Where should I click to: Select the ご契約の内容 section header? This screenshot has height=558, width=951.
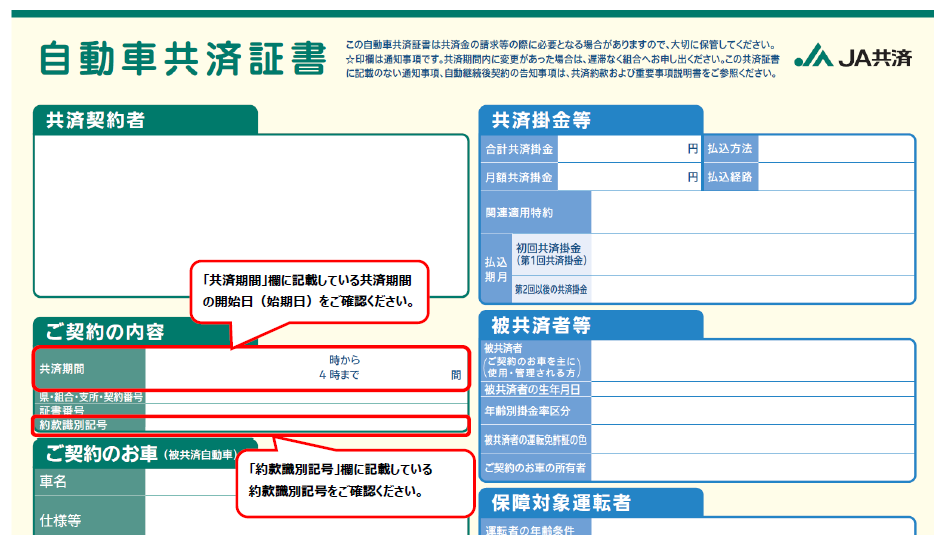(x=145, y=331)
